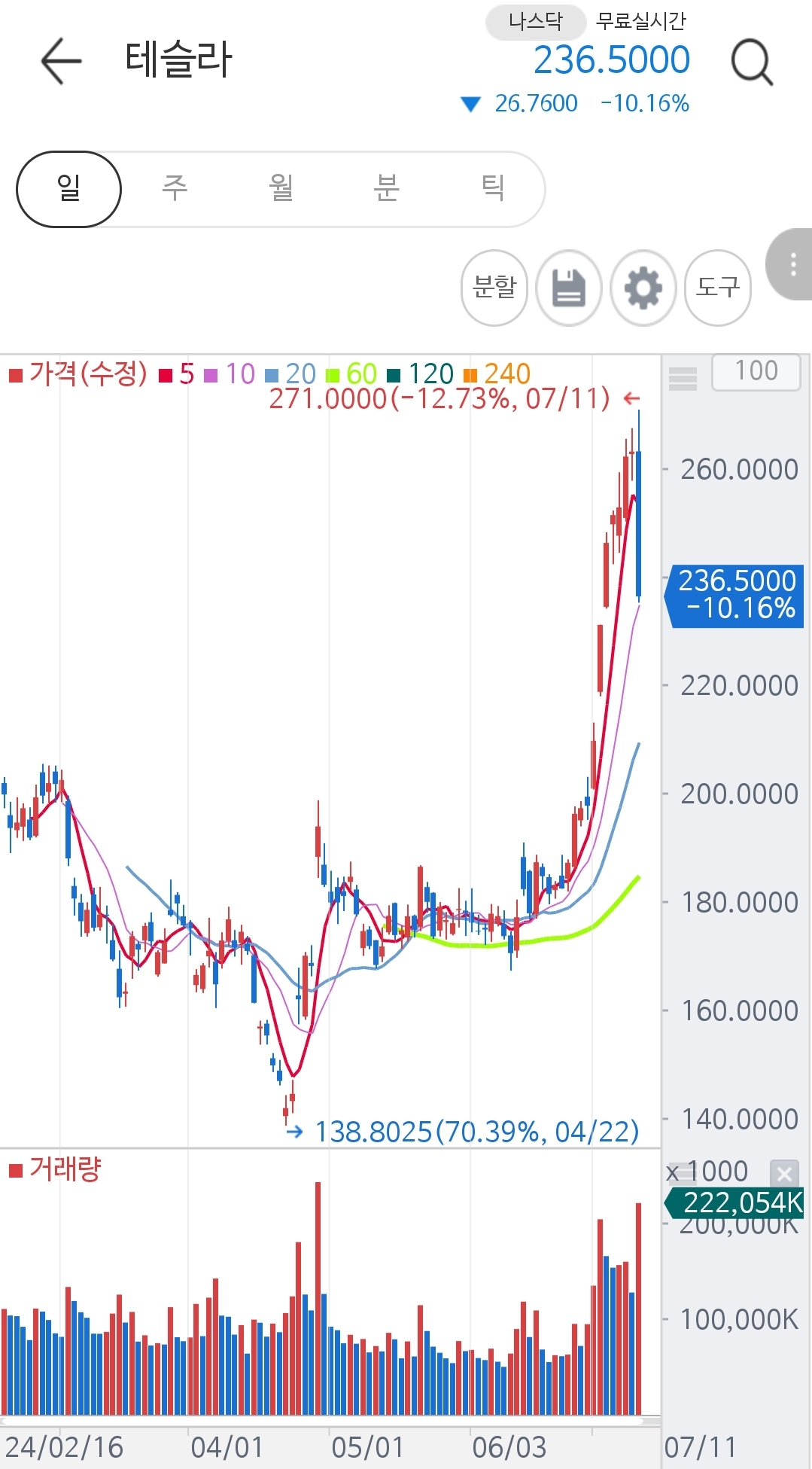Viewport: 812px width, 1469px height.
Task: Tap the 240-day moving average legend
Action: pos(497,374)
